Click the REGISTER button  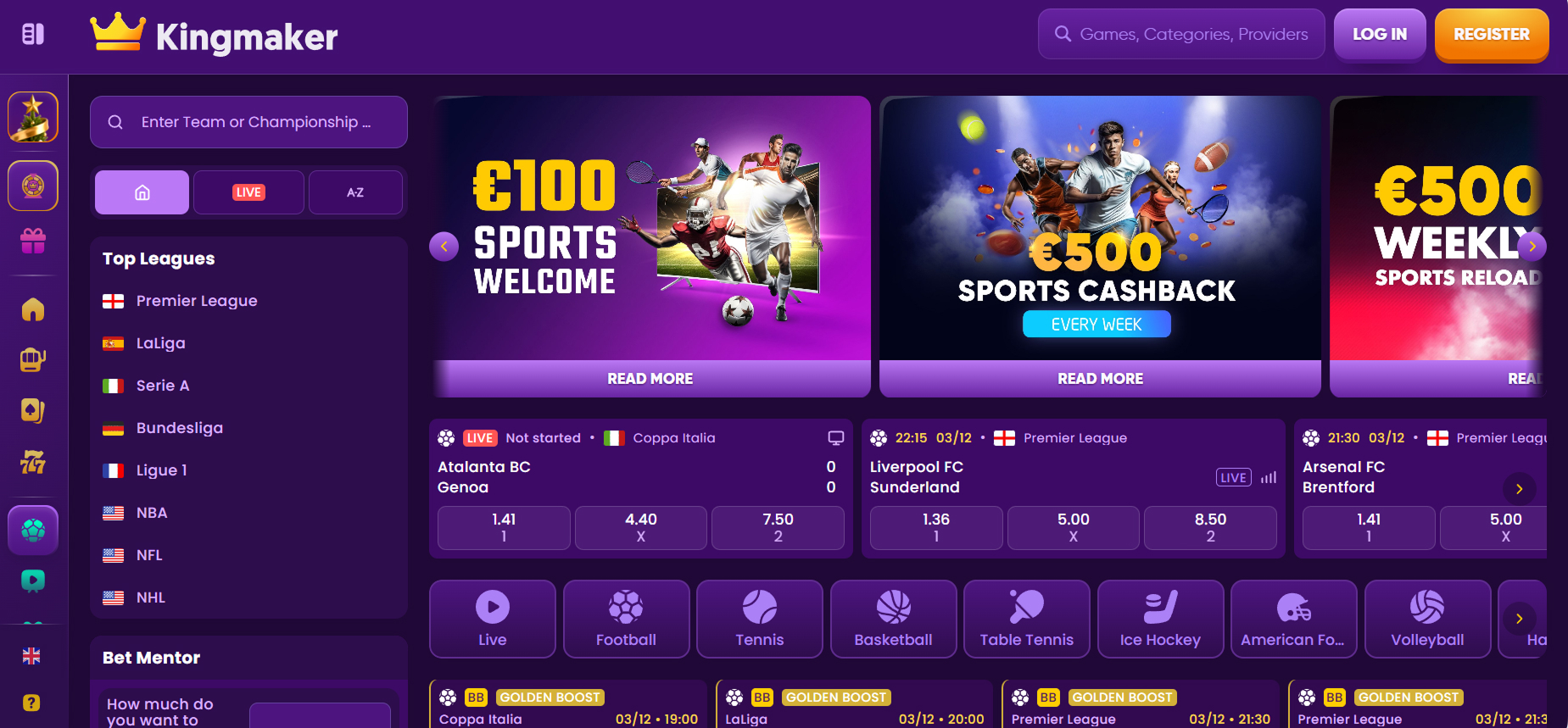1492,35
